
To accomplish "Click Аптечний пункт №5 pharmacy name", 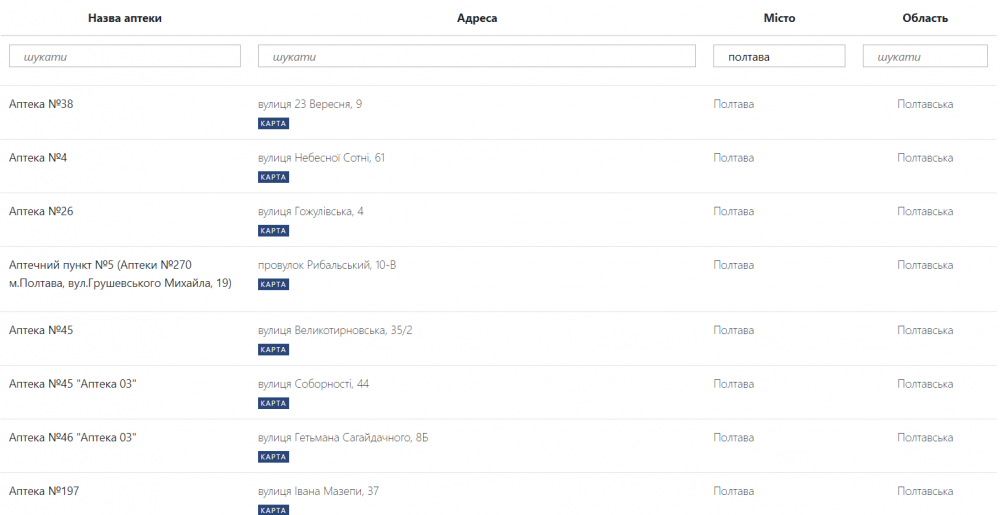I will pos(100,265).
